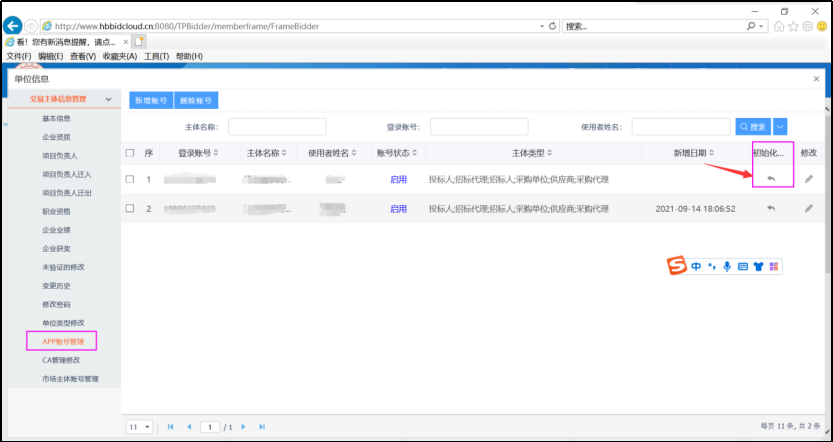833x442 pixels.
Task: Click the edit pencil icon for row 1
Action: 809,179
